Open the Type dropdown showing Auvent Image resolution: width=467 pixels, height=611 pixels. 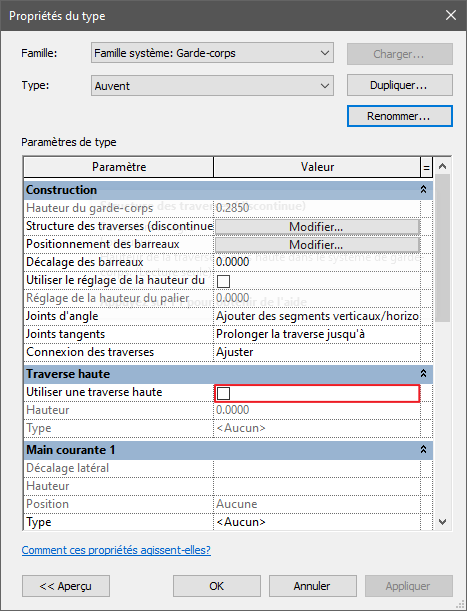[x=212, y=85]
